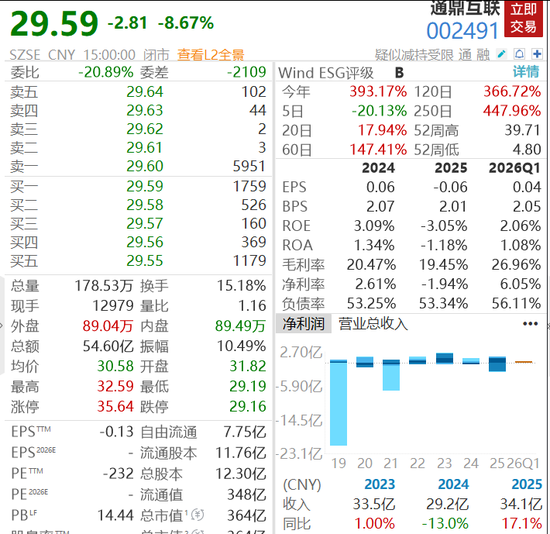This screenshot has height=534, width=550.
Task: Click 均价 value 30.58
Action: coord(115,366)
